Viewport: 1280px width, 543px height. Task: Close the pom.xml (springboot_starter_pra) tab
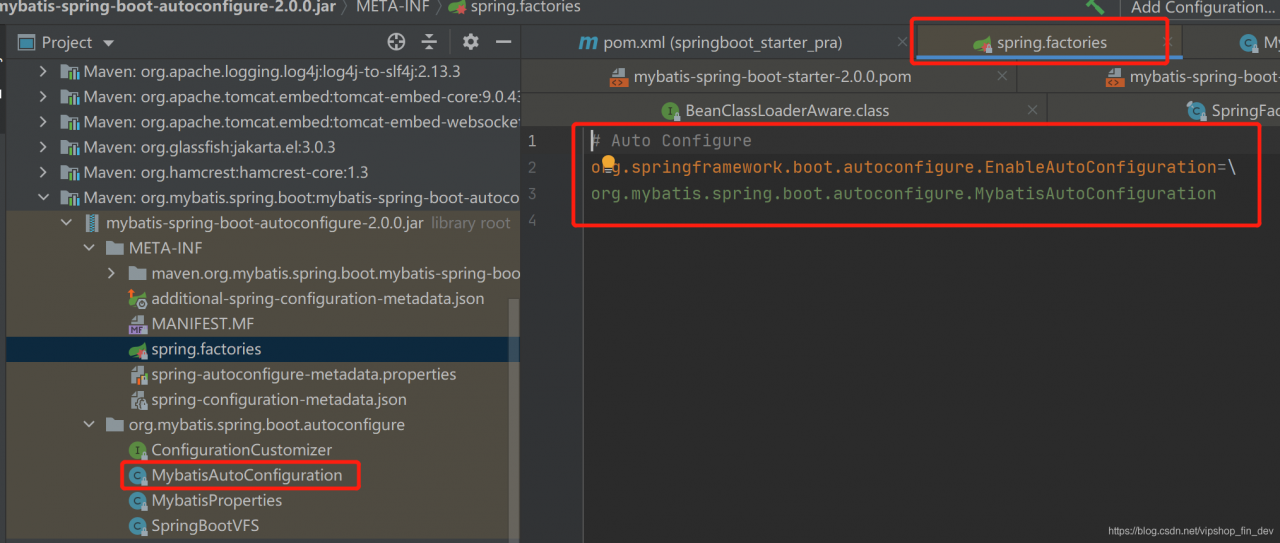point(902,43)
